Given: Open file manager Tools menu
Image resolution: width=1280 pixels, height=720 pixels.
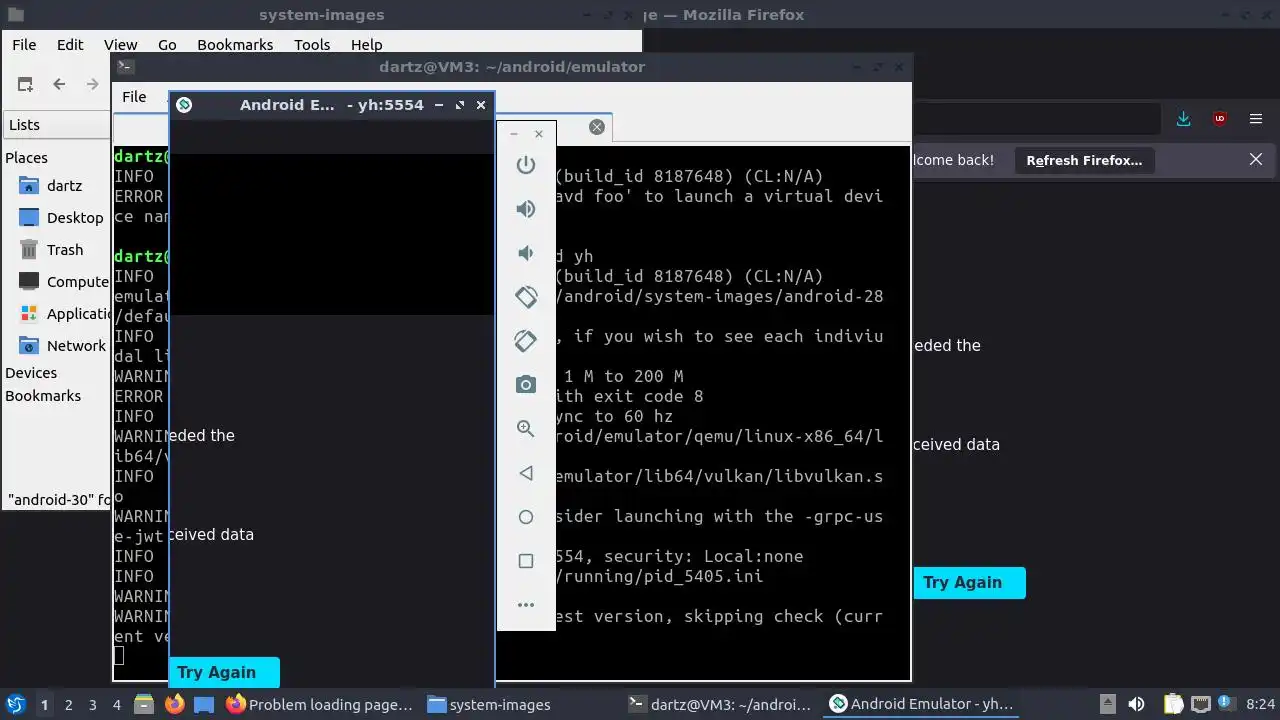Looking at the screenshot, I should tap(312, 44).
